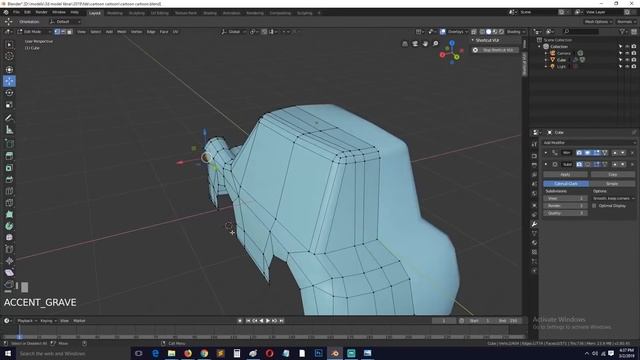Adjust the Quality subdivisions field
The height and width of the screenshot is (360, 640).
(x=565, y=213)
